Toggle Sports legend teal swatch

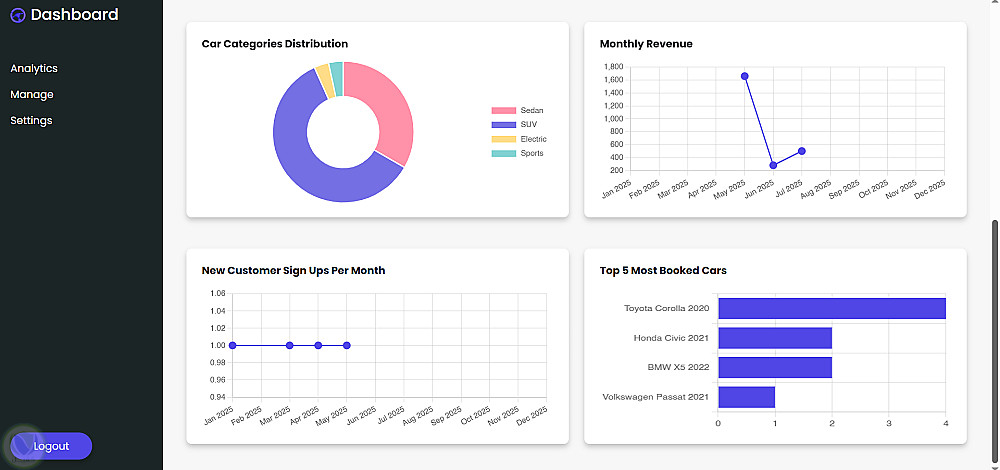[x=503, y=153]
